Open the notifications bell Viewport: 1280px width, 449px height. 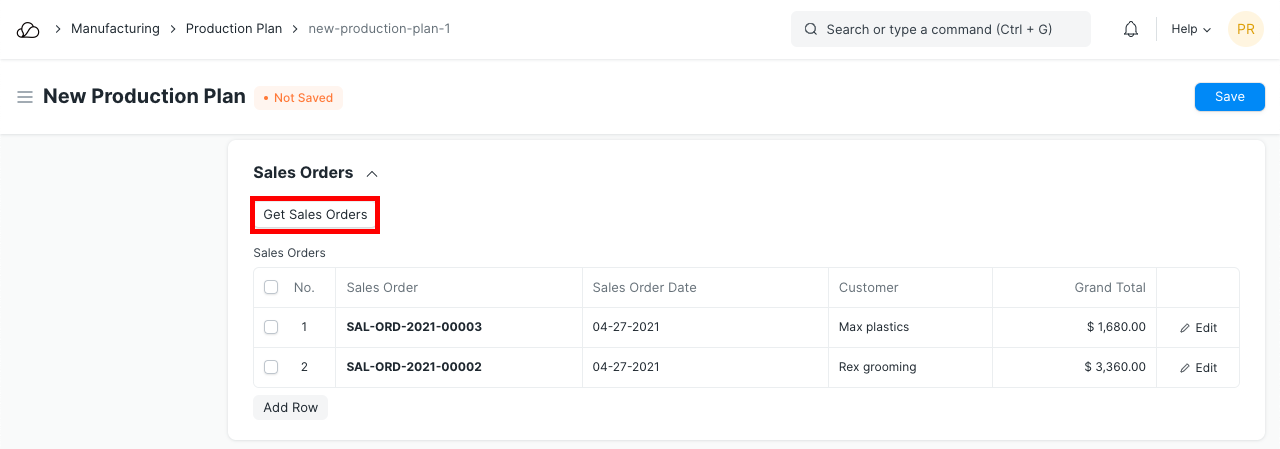click(x=1131, y=30)
